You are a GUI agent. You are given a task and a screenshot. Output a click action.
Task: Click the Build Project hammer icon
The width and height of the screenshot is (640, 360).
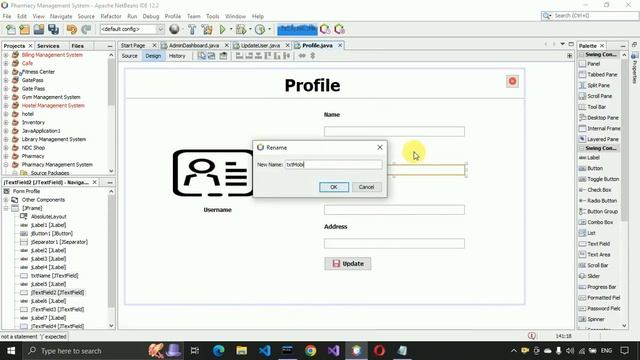coord(192,29)
